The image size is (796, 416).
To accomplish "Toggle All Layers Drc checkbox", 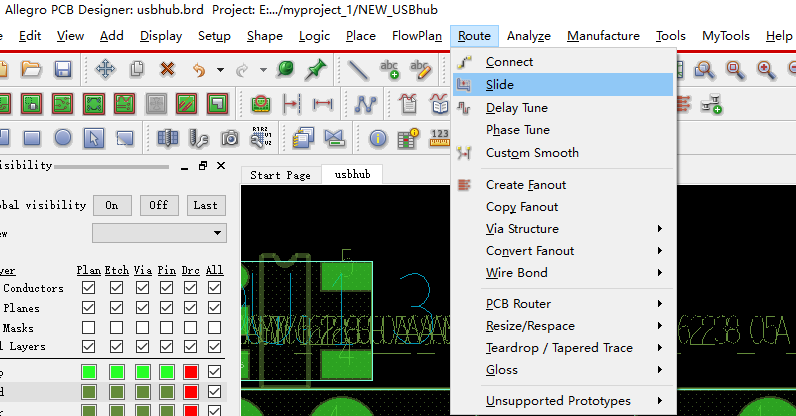I will point(190,346).
